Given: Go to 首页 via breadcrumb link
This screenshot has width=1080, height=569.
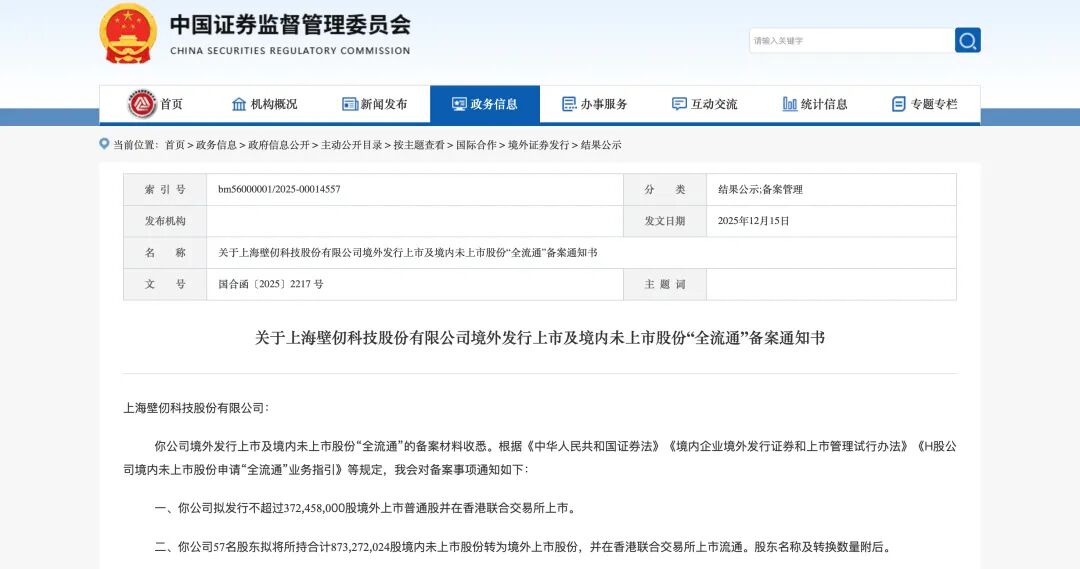Looking at the screenshot, I should click(x=175, y=145).
